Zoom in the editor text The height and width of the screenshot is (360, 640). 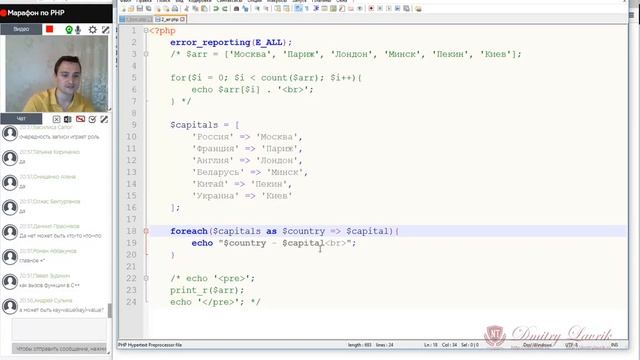point(258,8)
